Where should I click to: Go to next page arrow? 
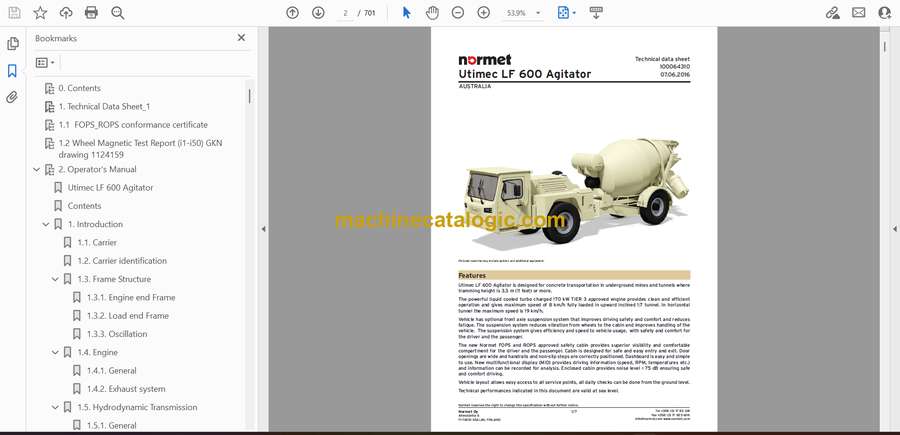click(318, 13)
